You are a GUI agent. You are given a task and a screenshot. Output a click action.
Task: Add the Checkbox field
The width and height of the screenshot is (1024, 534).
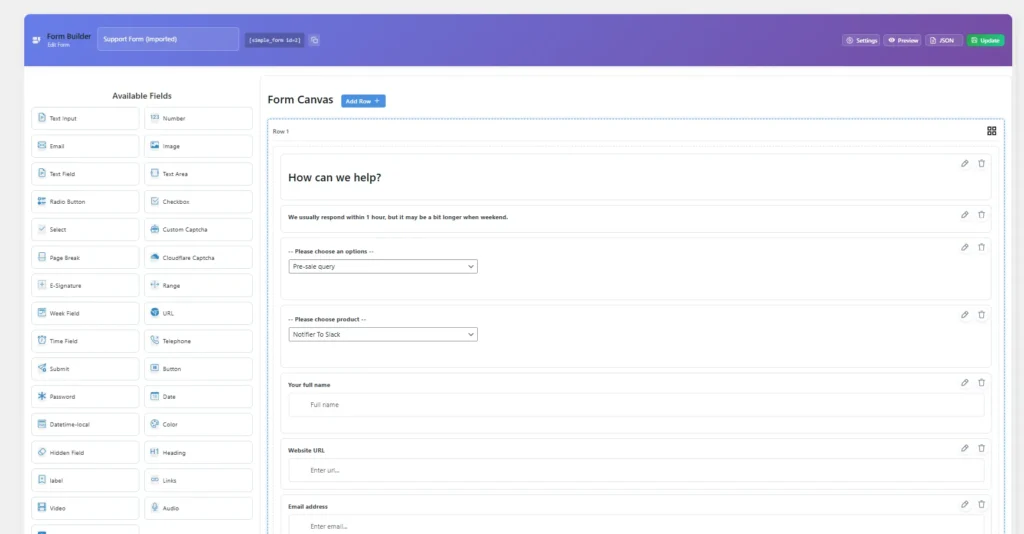point(199,202)
